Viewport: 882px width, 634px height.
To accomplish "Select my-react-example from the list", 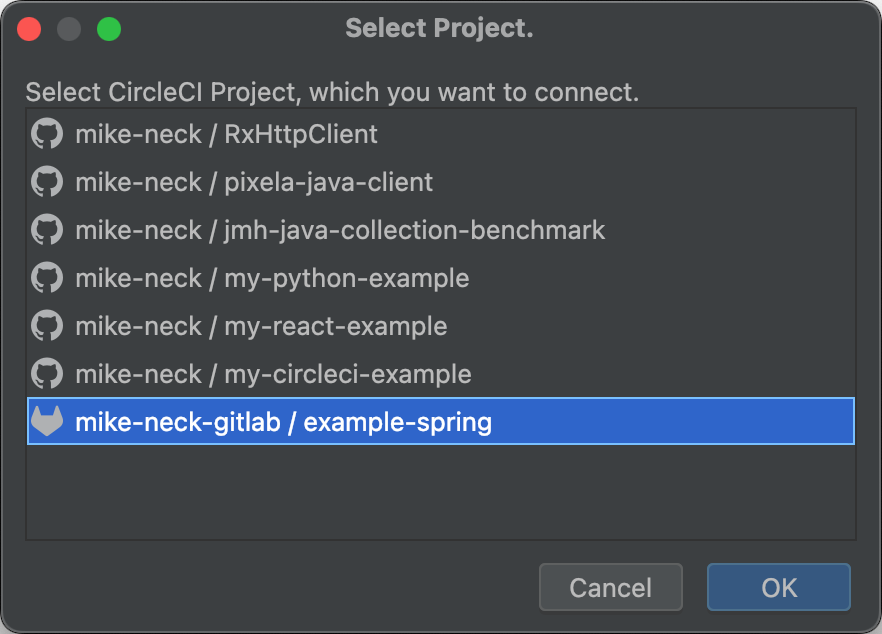I will tap(441, 326).
